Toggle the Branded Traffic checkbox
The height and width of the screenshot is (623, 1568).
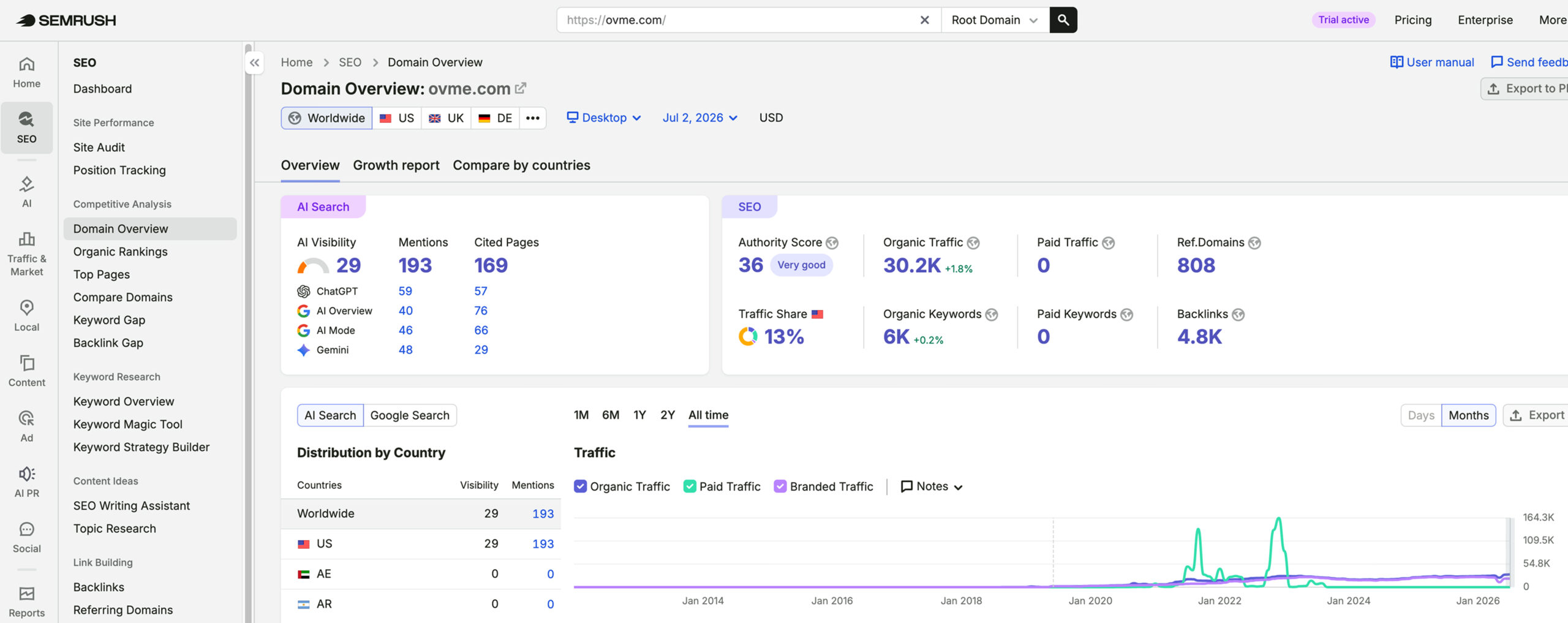(x=780, y=486)
